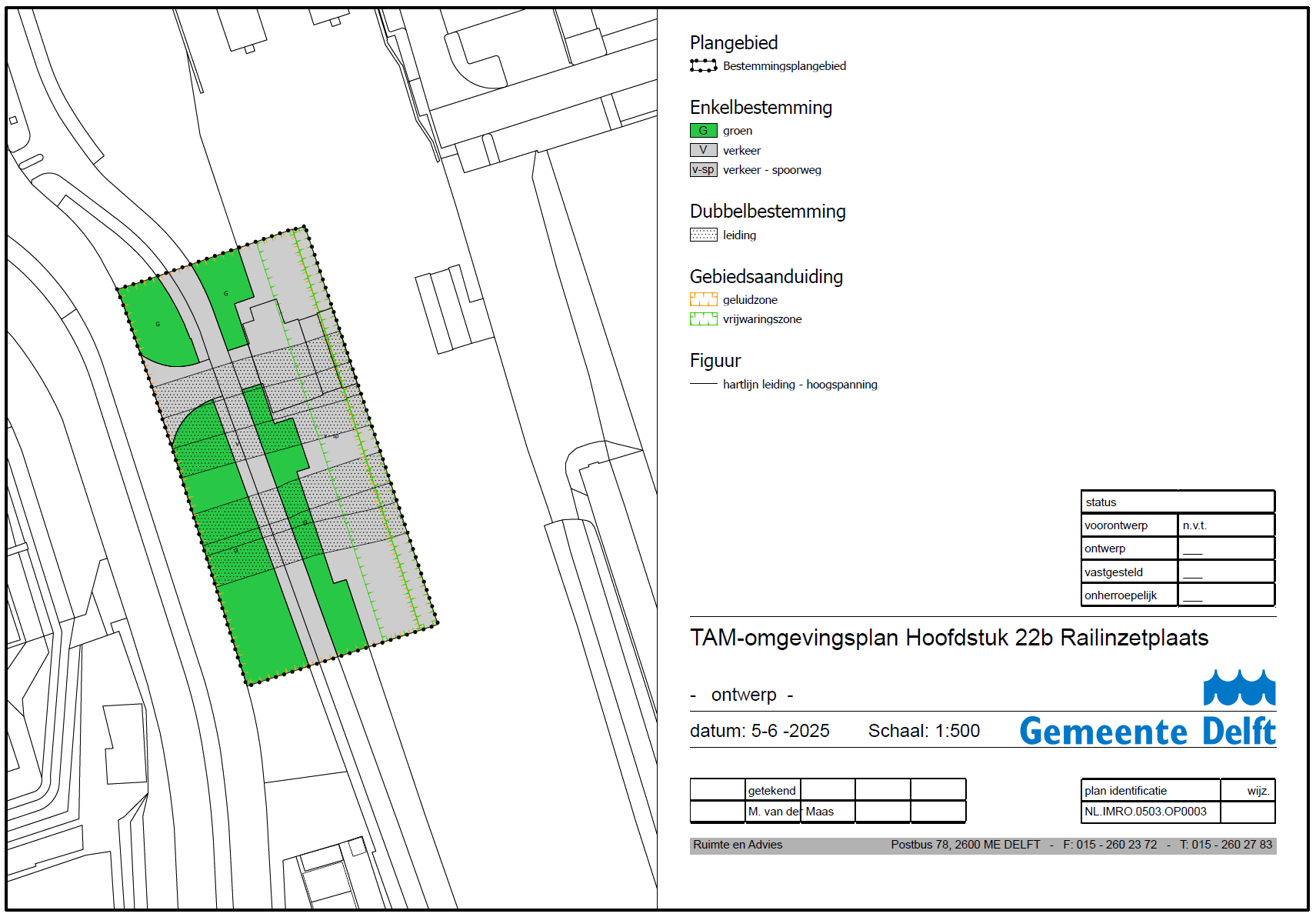1316x917 pixels.
Task: Click the 'F: 015 - 260 23 72' fax number
Action: pos(1110,845)
